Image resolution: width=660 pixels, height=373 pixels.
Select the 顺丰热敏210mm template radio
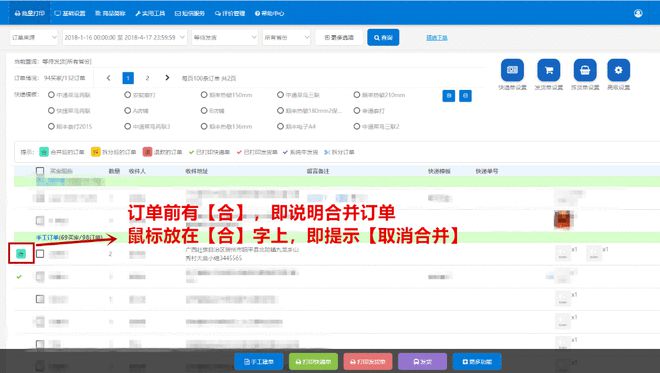pos(357,95)
